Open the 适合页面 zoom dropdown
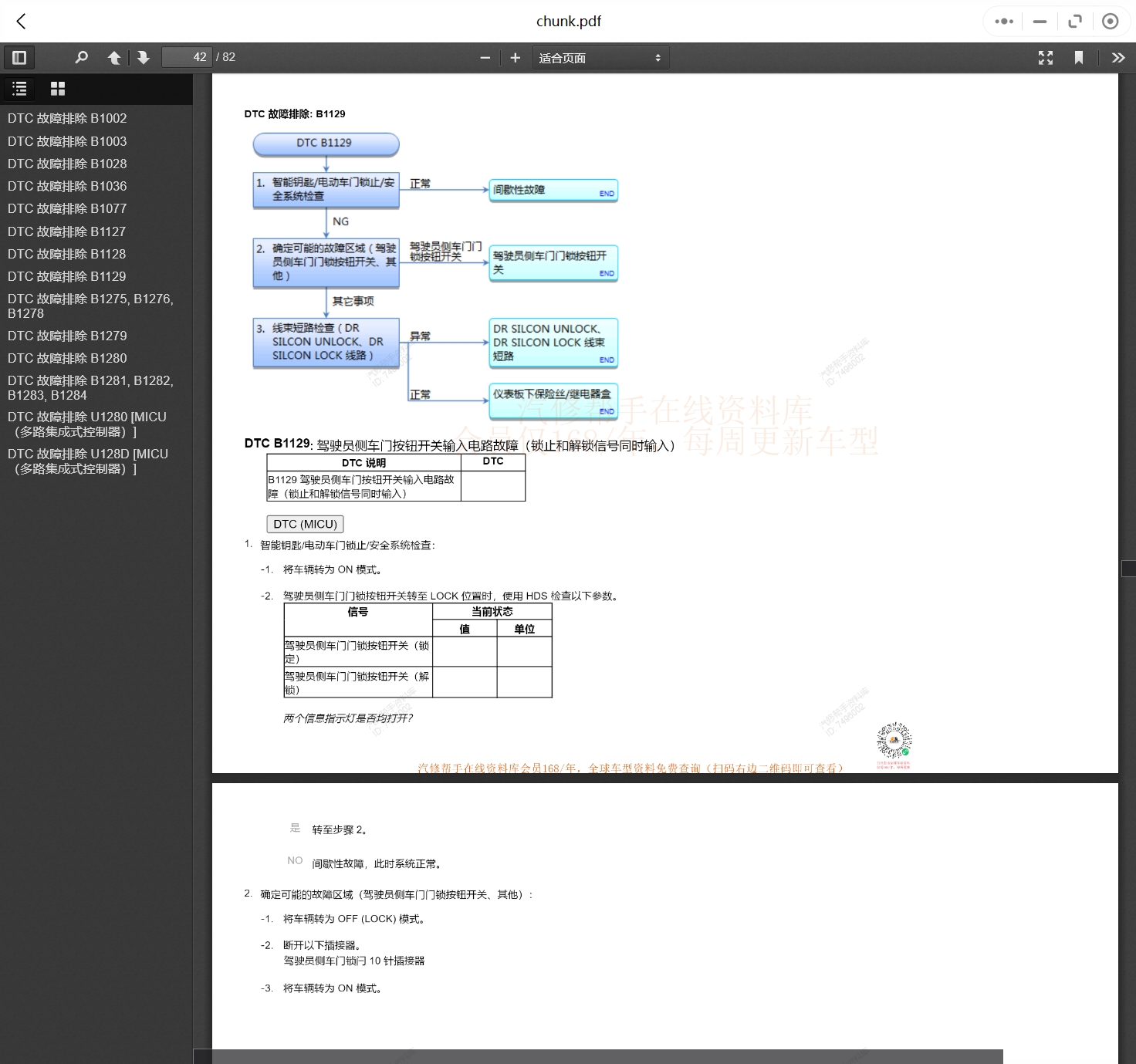Screen dimensions: 1136x1064 [x=600, y=58]
